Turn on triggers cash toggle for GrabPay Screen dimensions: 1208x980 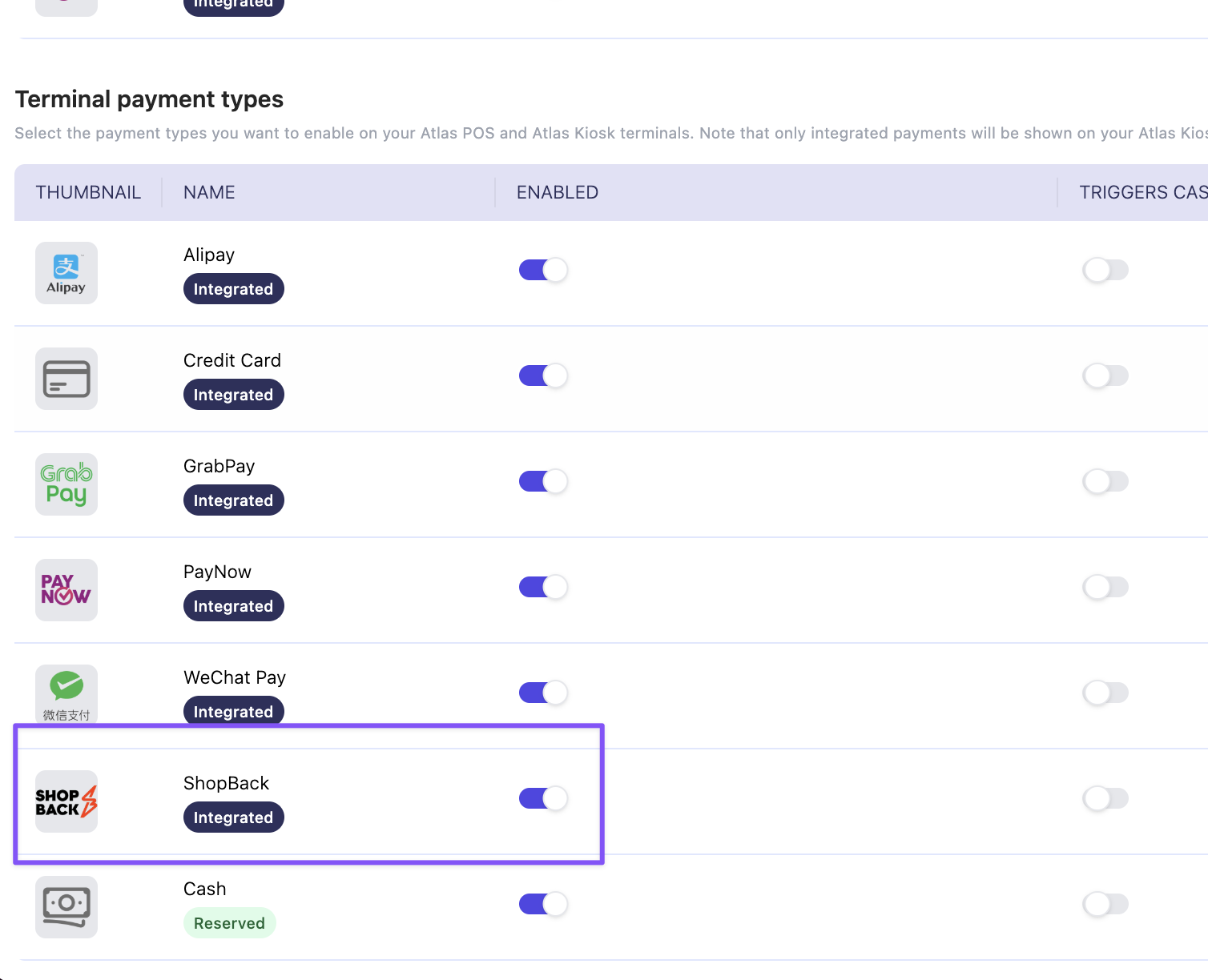coord(1105,481)
